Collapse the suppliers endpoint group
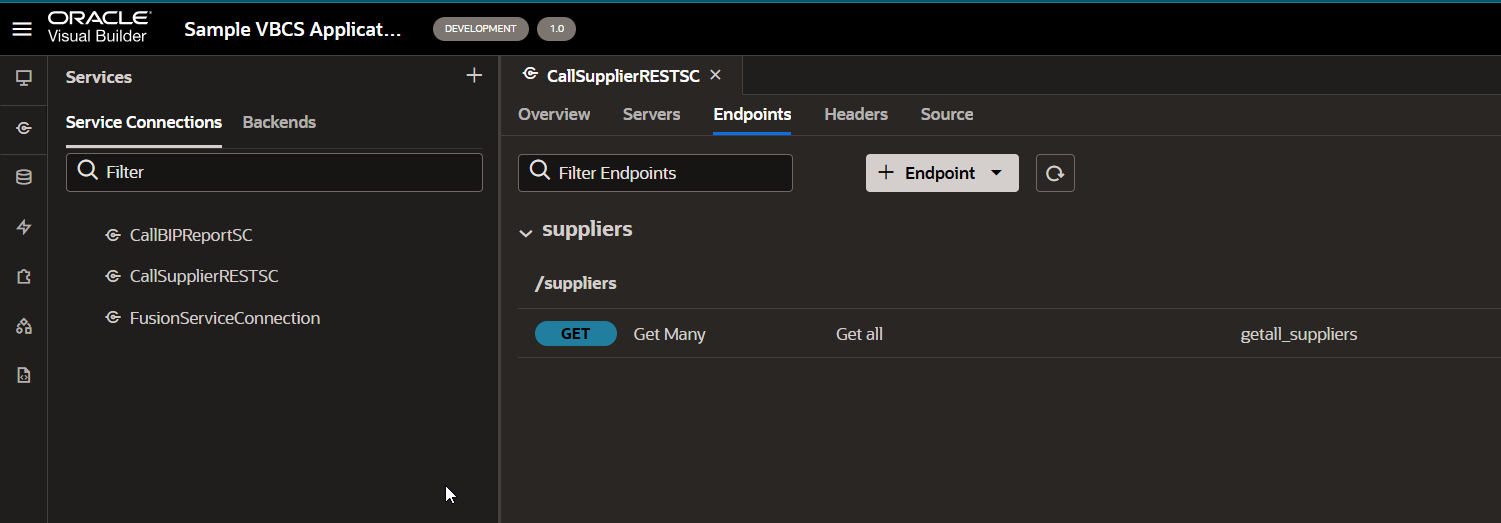1501x523 pixels. pyautogui.click(x=526, y=233)
